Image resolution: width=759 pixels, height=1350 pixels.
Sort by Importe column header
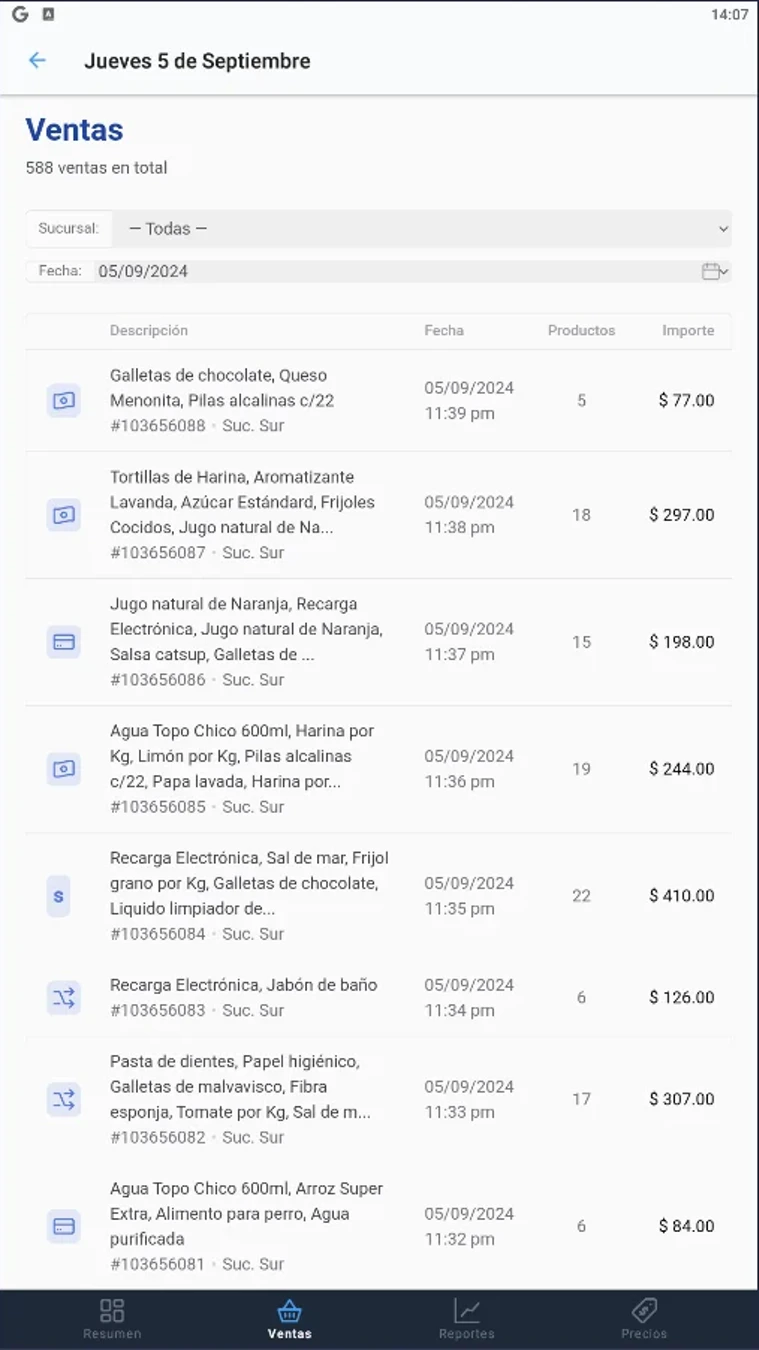[688, 331]
